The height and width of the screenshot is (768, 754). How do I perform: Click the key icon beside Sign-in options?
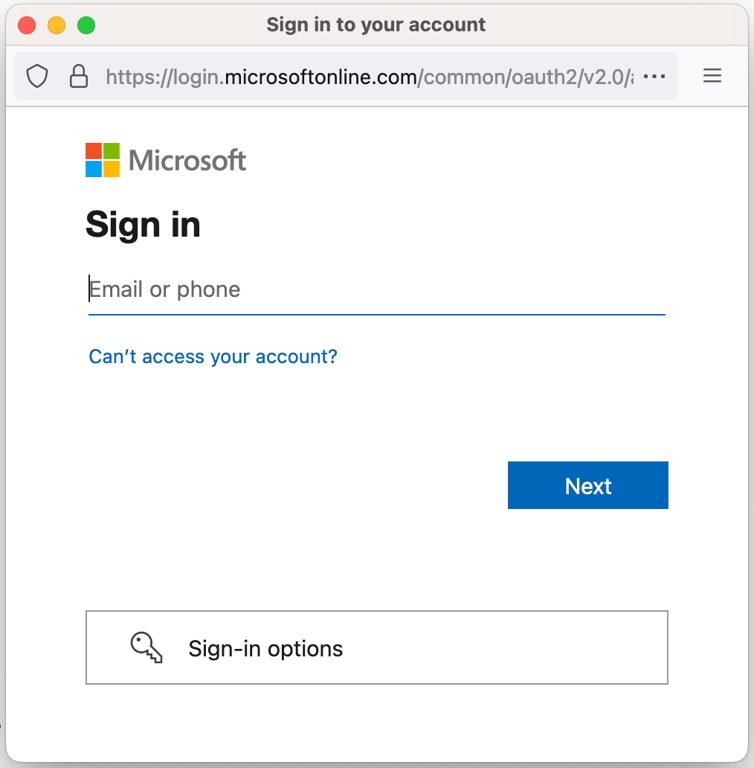[x=146, y=648]
